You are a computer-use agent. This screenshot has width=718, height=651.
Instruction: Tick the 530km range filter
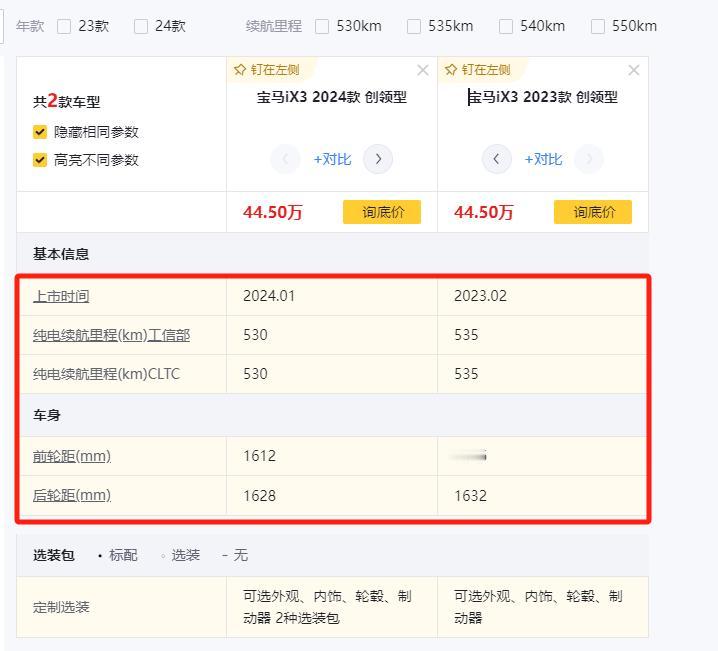tap(322, 27)
